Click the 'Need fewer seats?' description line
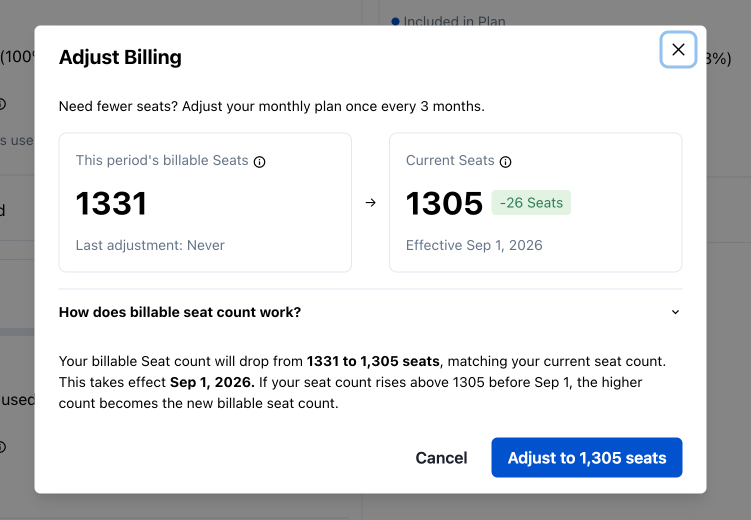 pos(272,106)
